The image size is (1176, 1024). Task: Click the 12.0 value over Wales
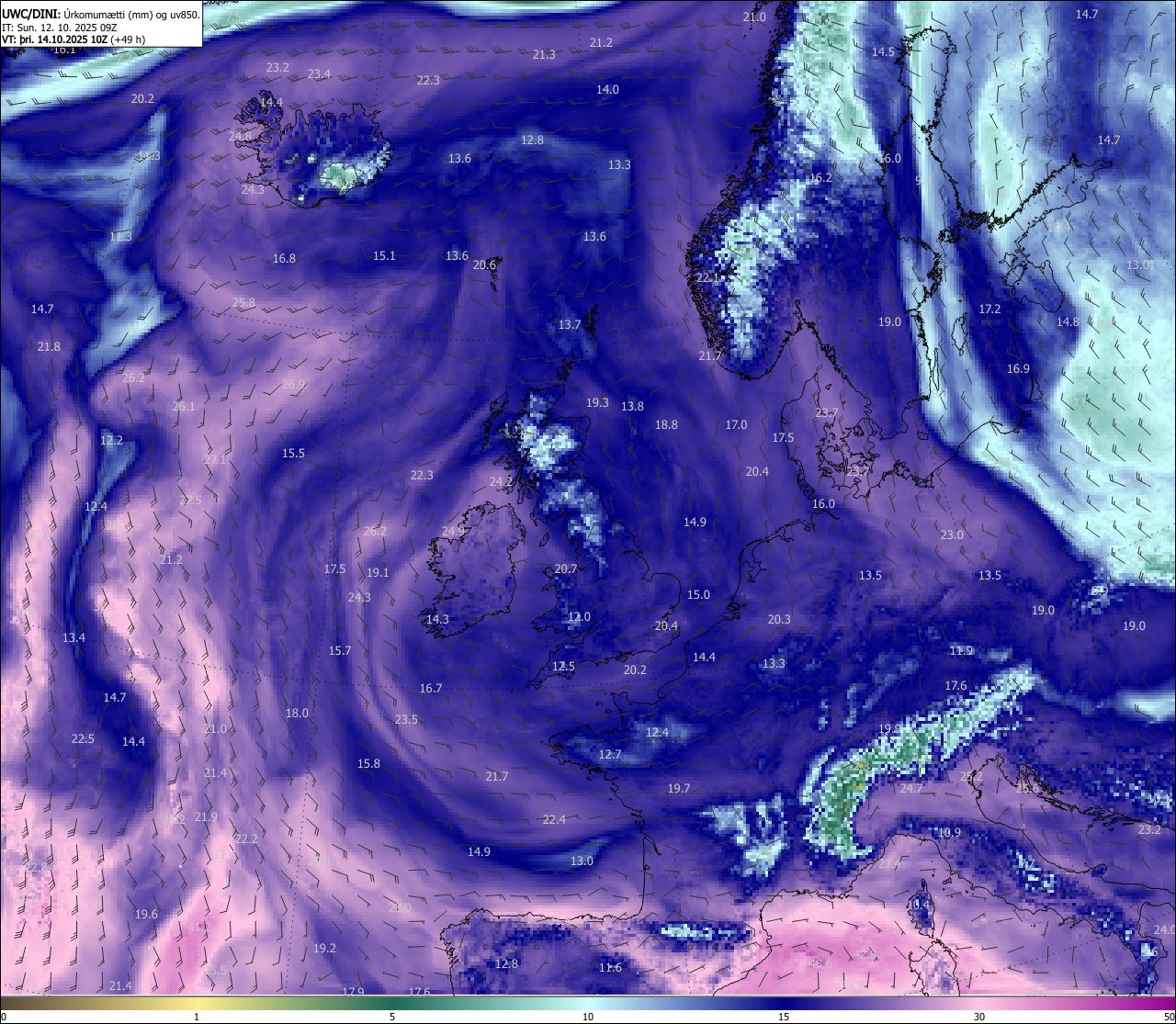[579, 617]
